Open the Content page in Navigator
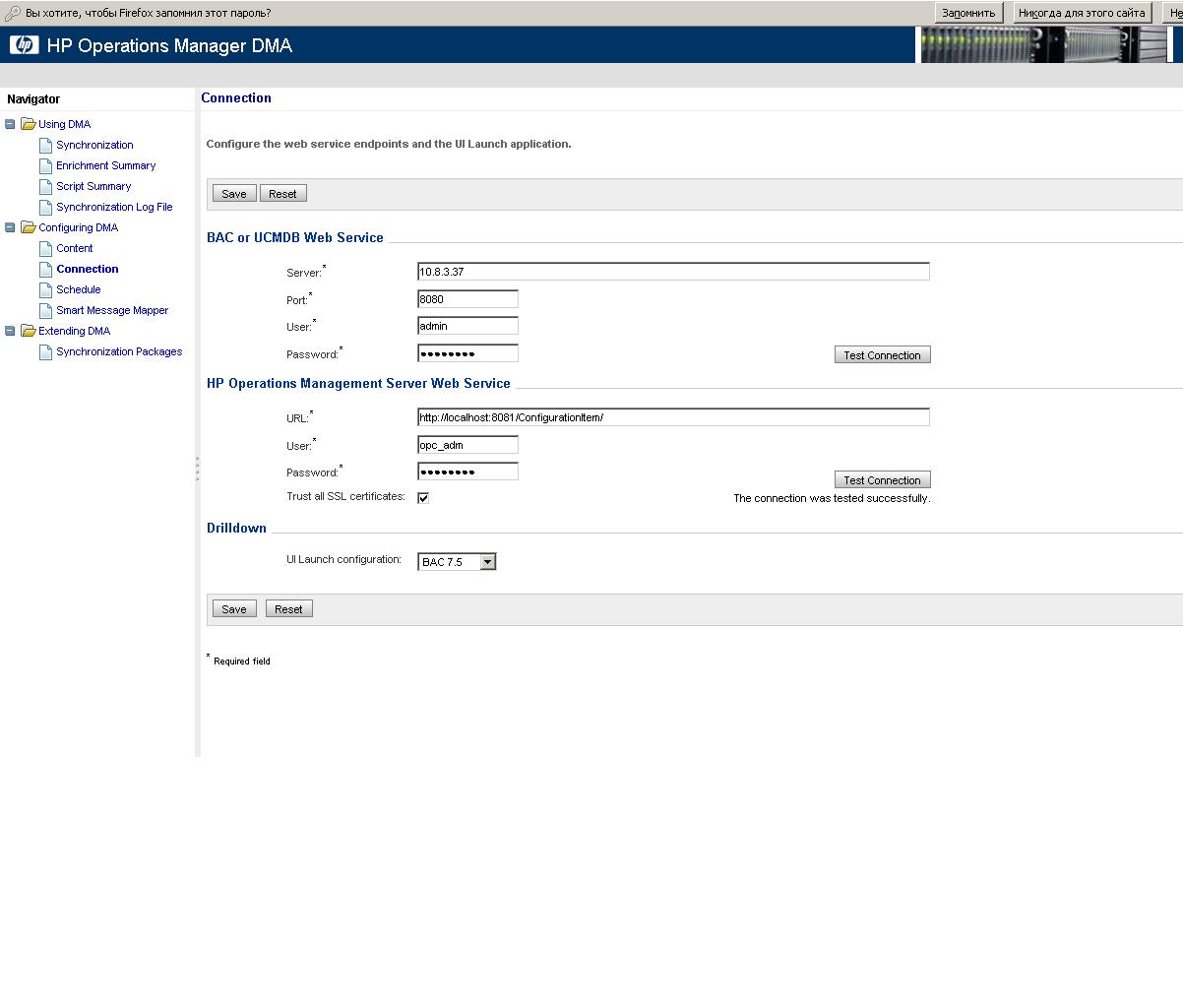The height and width of the screenshot is (1008, 1183). click(x=75, y=248)
